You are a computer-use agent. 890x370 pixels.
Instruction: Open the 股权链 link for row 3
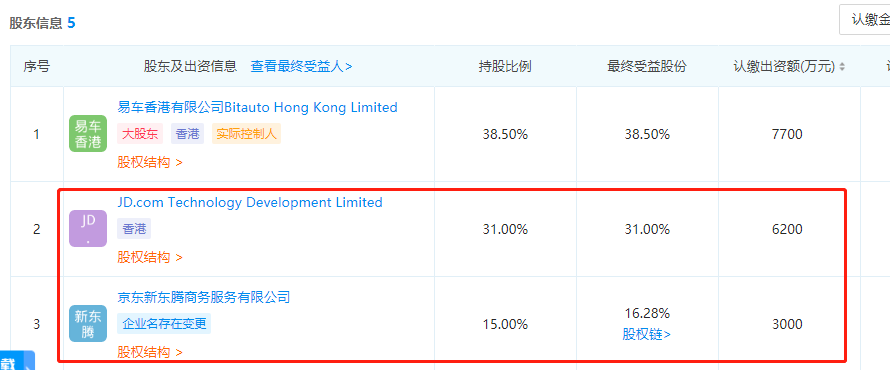tap(646, 334)
